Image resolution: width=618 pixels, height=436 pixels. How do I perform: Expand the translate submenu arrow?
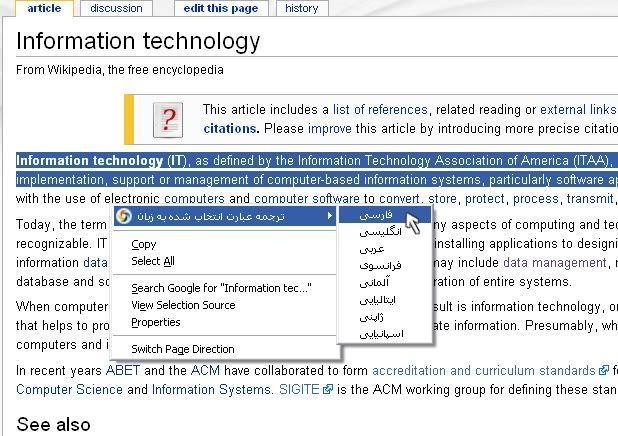329,216
